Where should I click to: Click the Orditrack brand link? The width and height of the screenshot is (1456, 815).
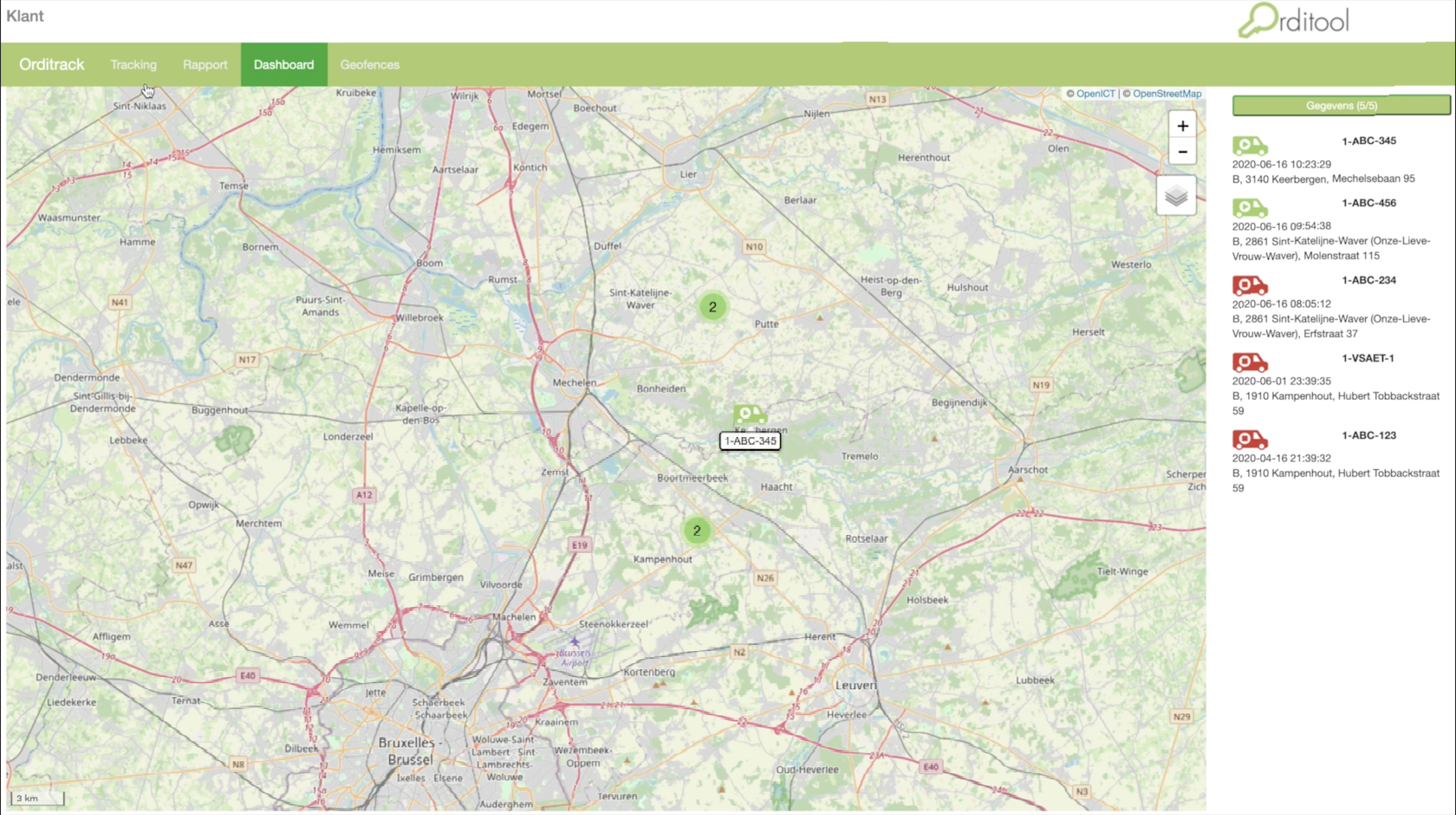point(52,65)
